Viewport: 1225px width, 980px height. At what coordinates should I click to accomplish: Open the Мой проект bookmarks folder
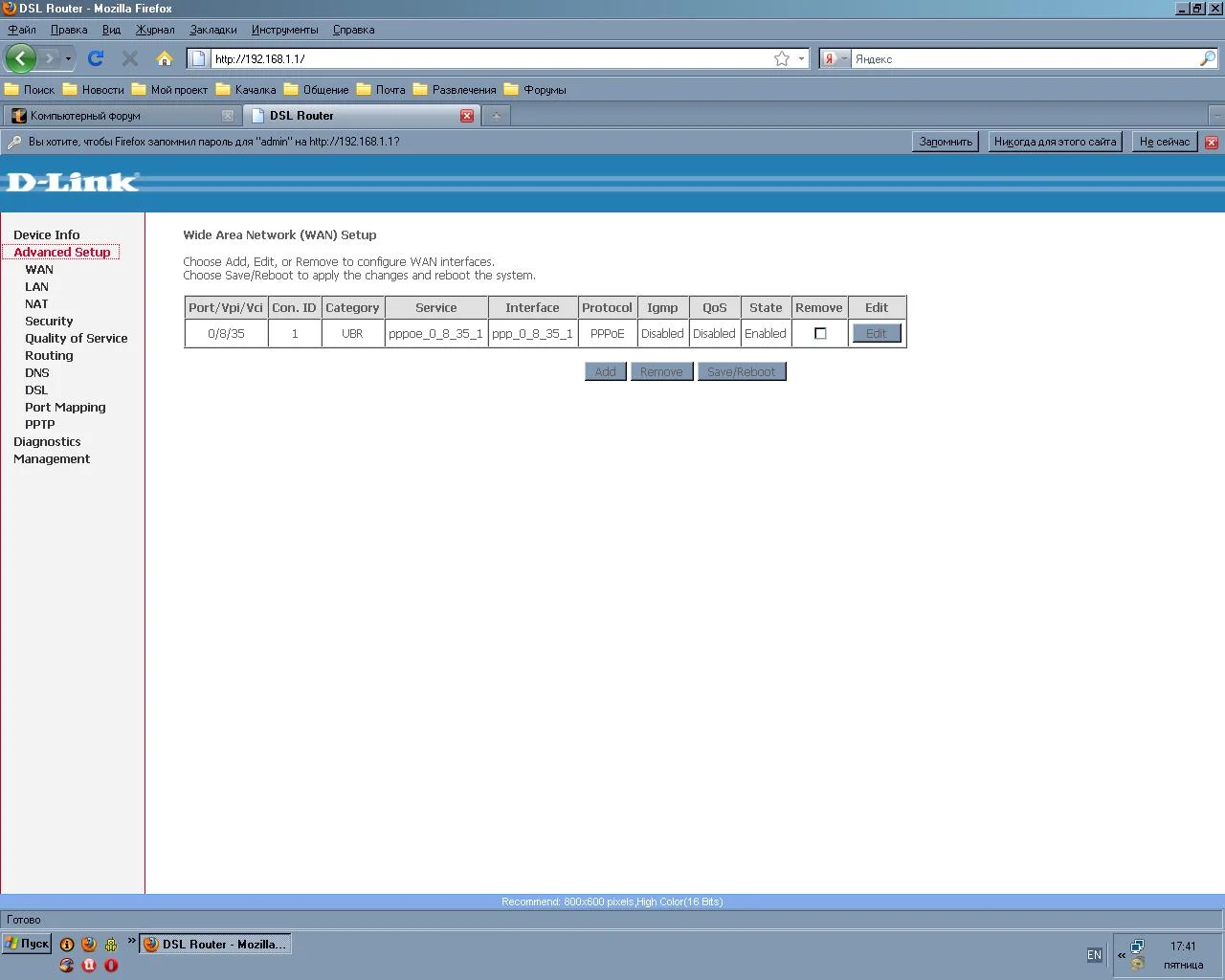coord(169,90)
